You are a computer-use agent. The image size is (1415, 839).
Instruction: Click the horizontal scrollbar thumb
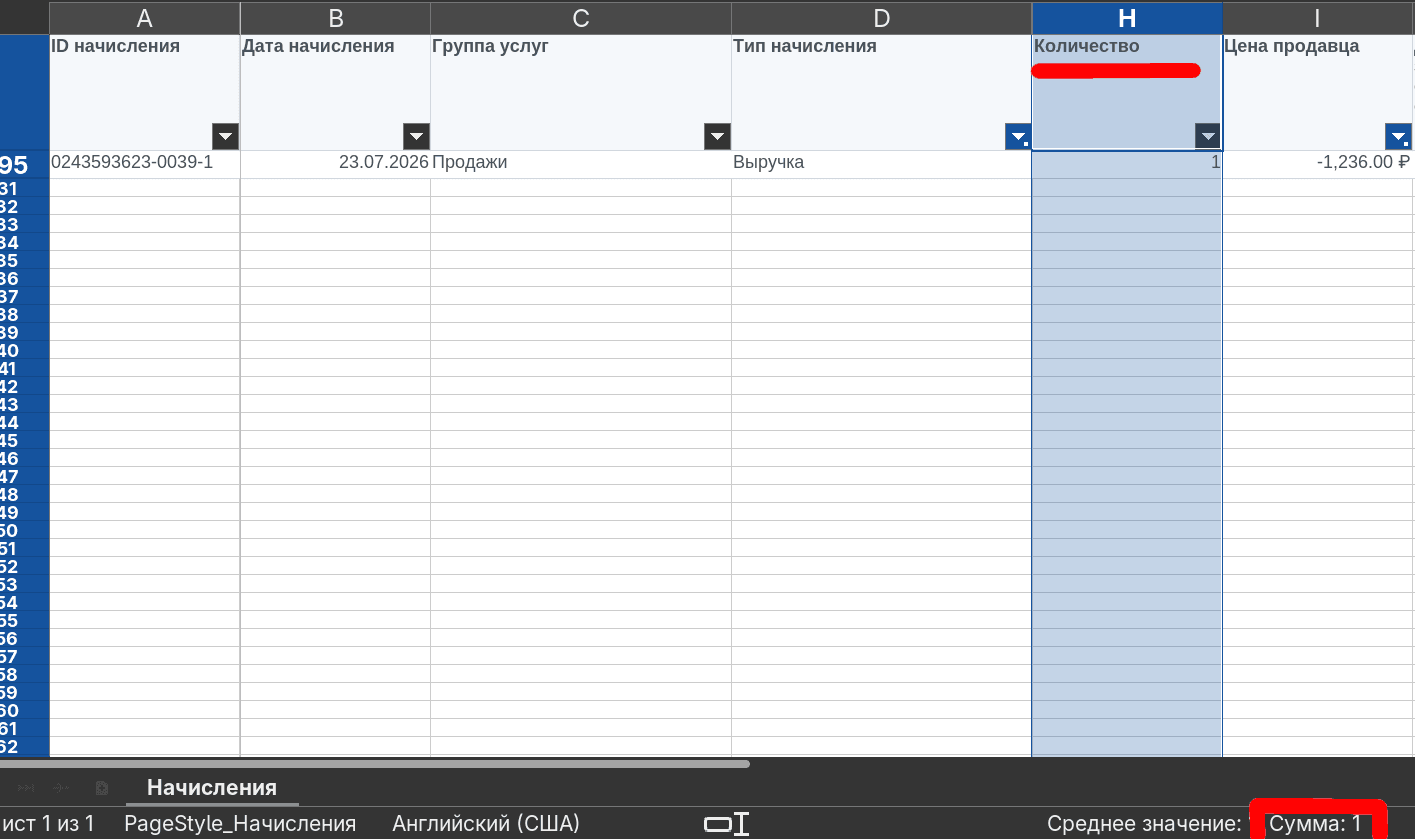pyautogui.click(x=375, y=764)
